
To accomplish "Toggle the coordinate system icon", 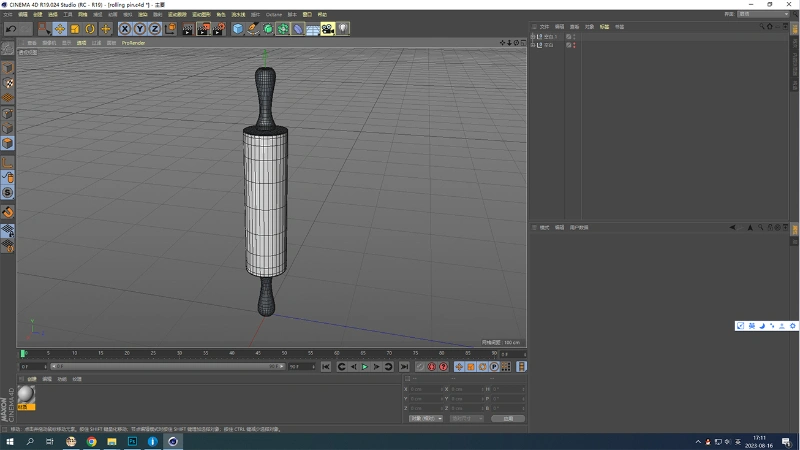I will coord(170,29).
